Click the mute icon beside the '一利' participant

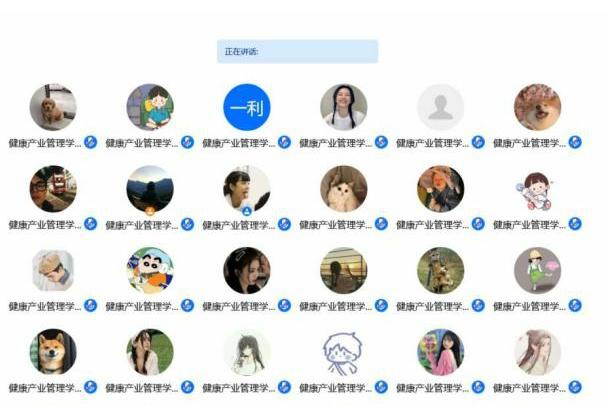click(284, 142)
